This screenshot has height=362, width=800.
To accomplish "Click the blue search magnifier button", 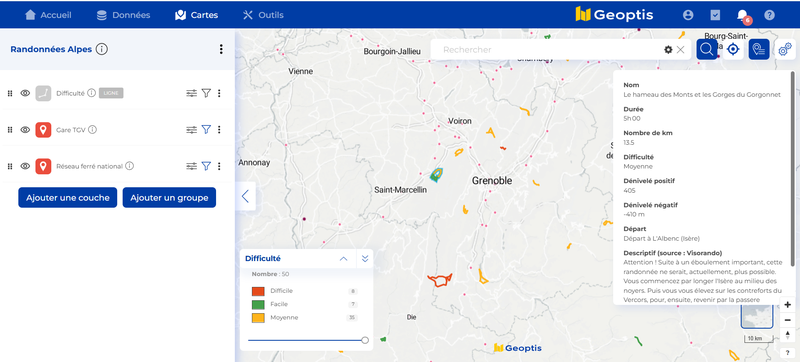I will coord(707,49).
